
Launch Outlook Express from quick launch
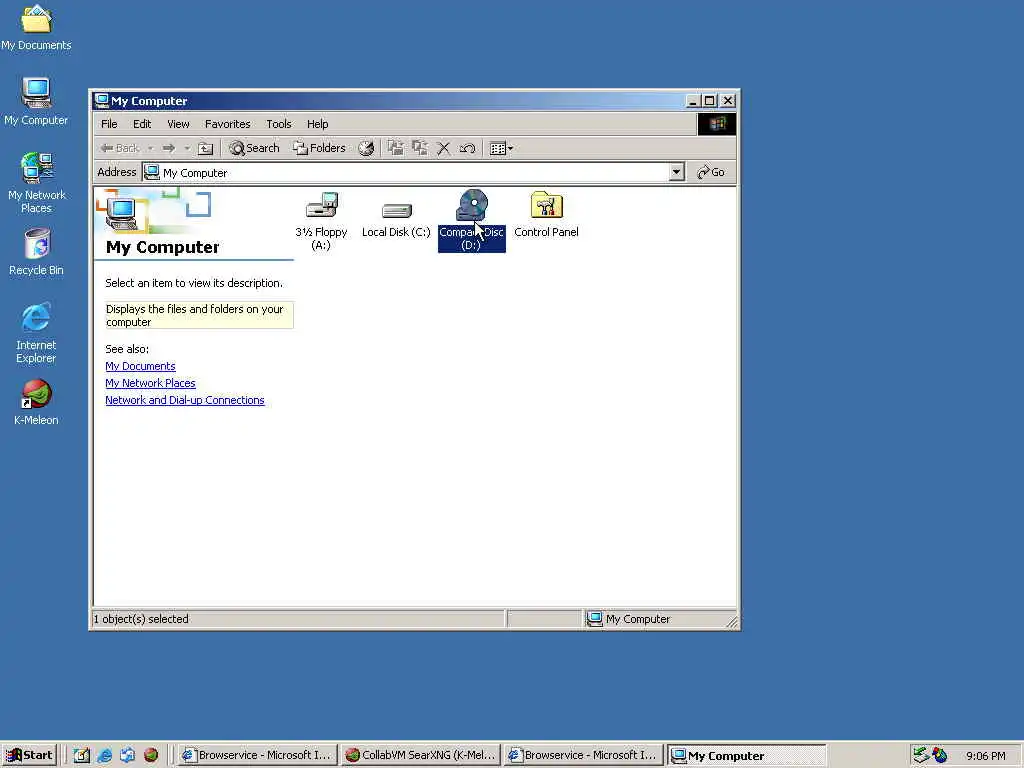click(127, 756)
